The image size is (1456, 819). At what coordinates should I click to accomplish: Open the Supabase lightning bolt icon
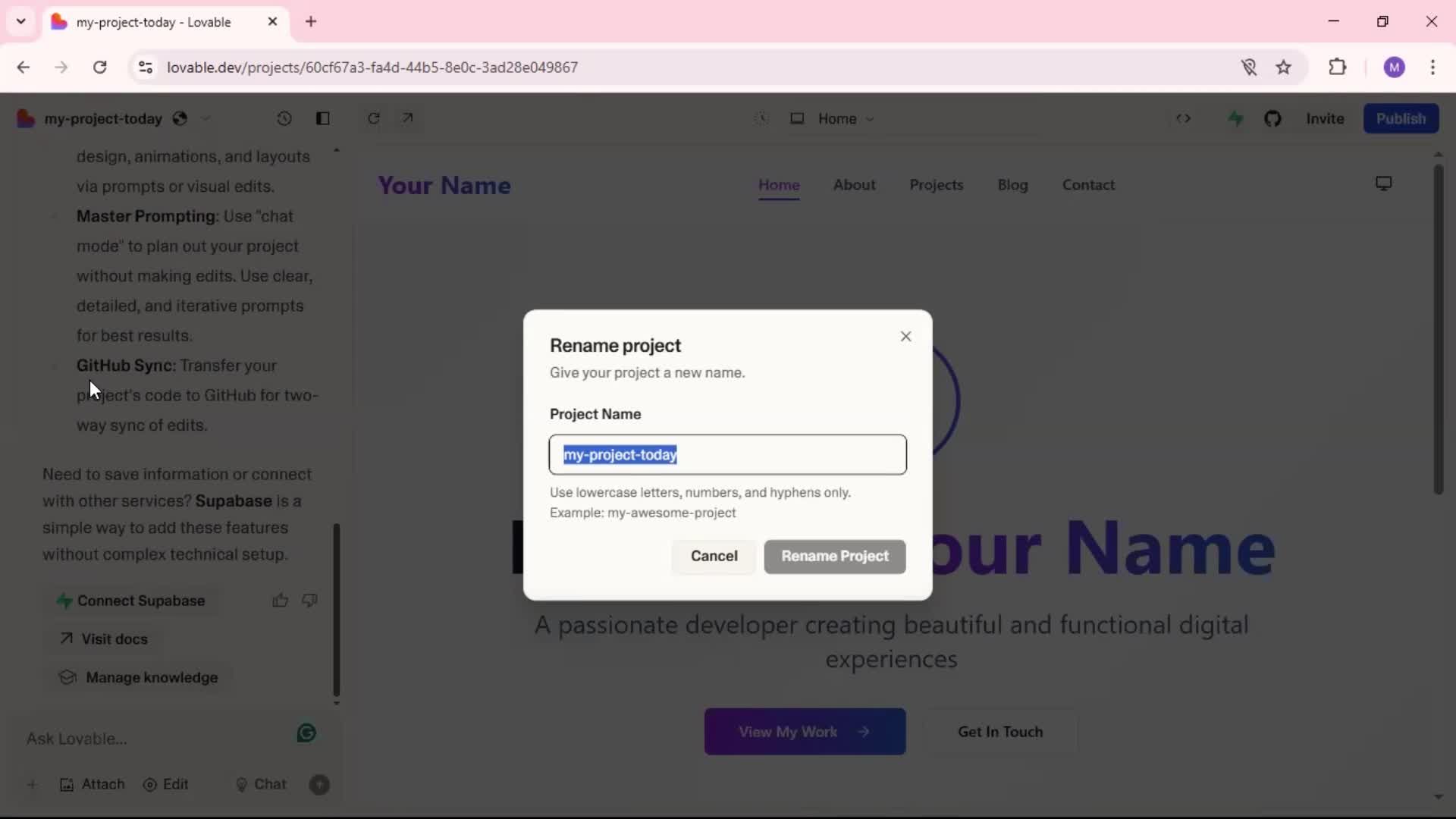pos(1236,118)
